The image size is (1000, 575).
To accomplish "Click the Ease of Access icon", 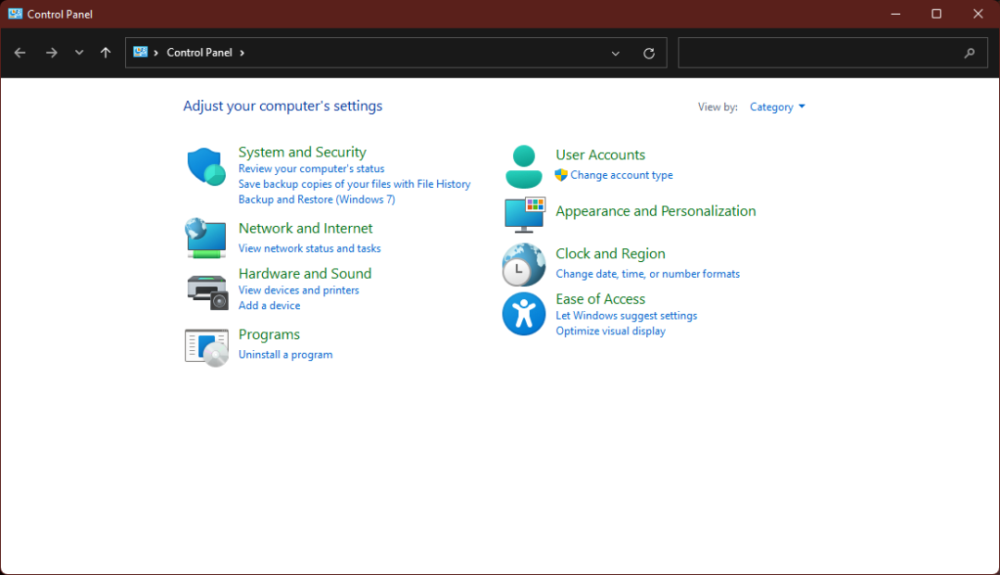I will pos(523,314).
